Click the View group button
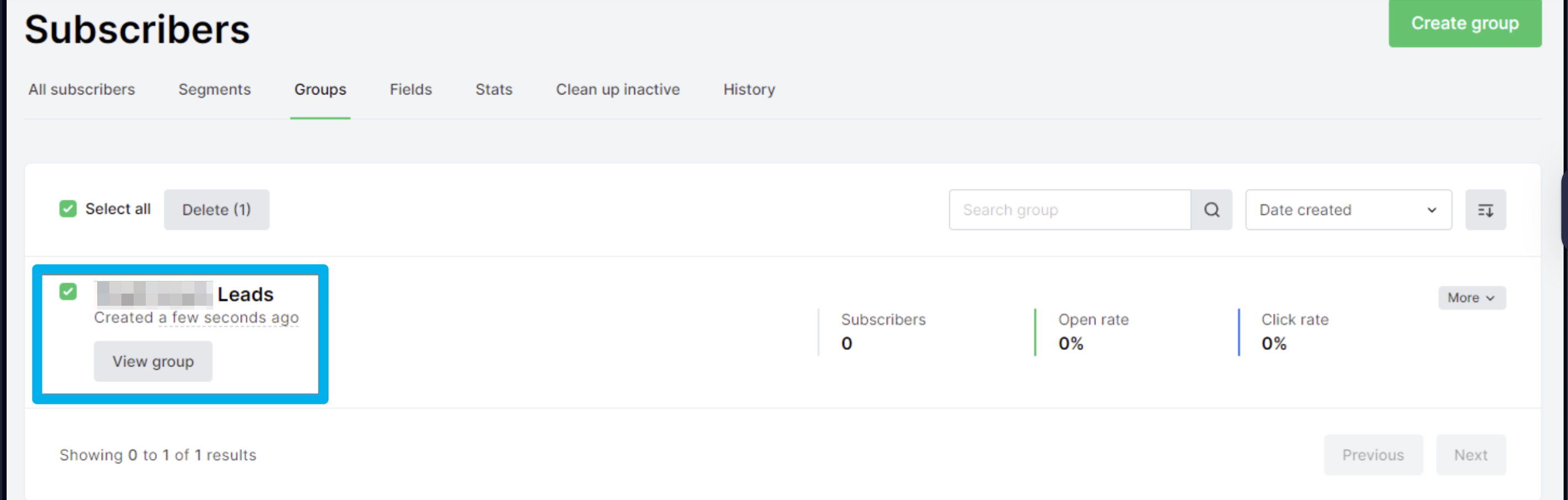The width and height of the screenshot is (1568, 500). 153,361
